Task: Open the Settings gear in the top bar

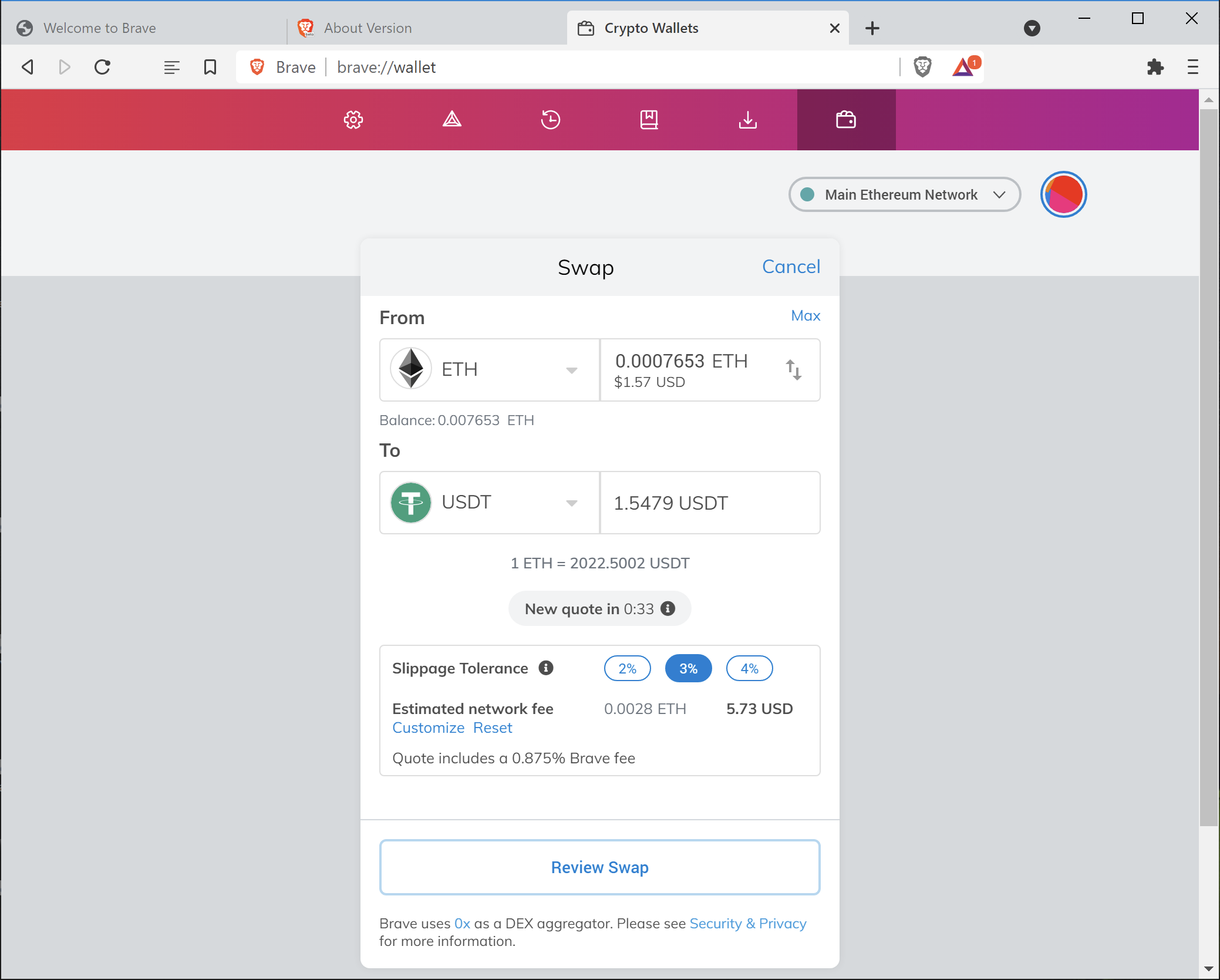Action: (353, 120)
